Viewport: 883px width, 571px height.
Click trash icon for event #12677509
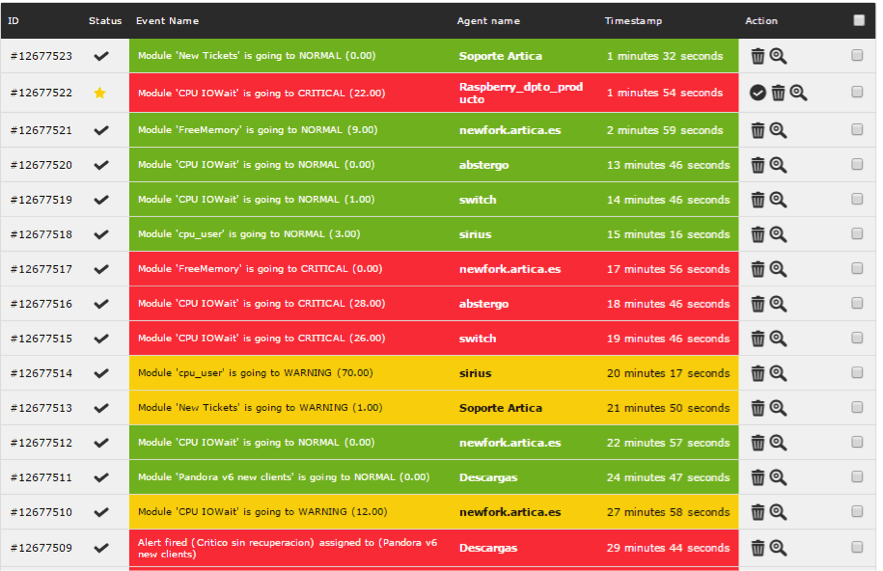[757, 548]
